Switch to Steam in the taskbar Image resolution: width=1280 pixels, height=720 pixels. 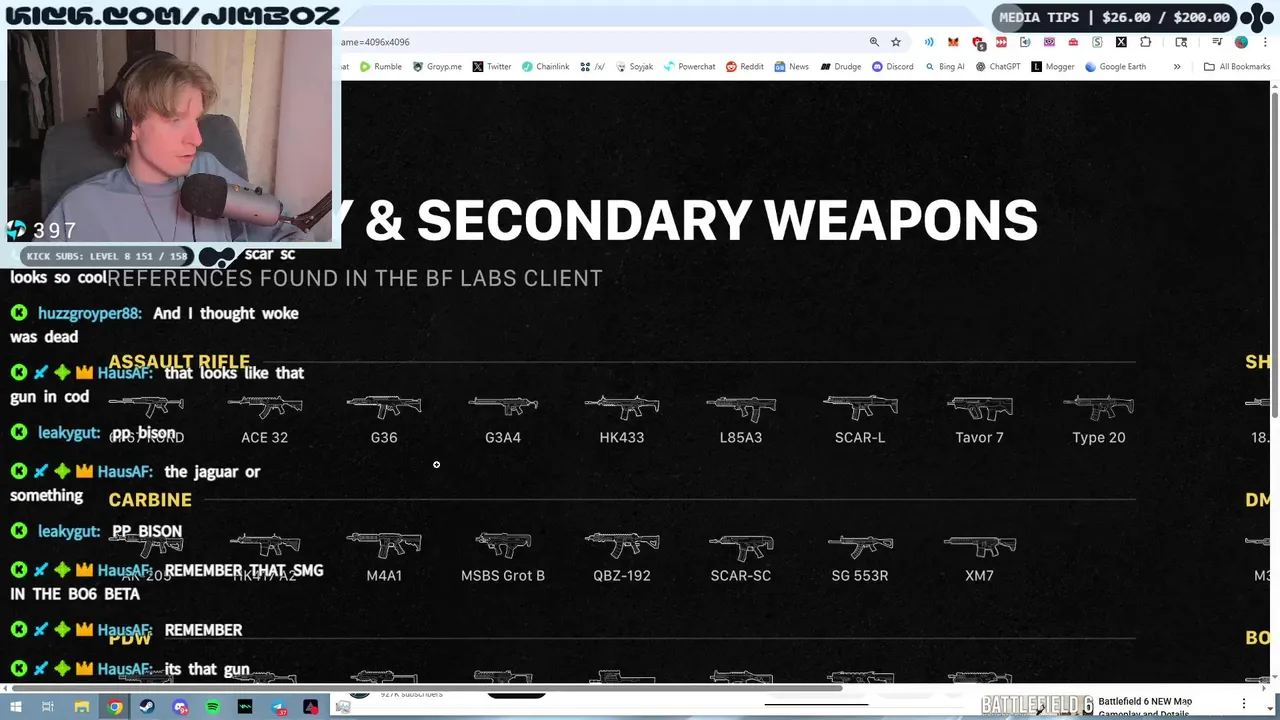coord(147,707)
